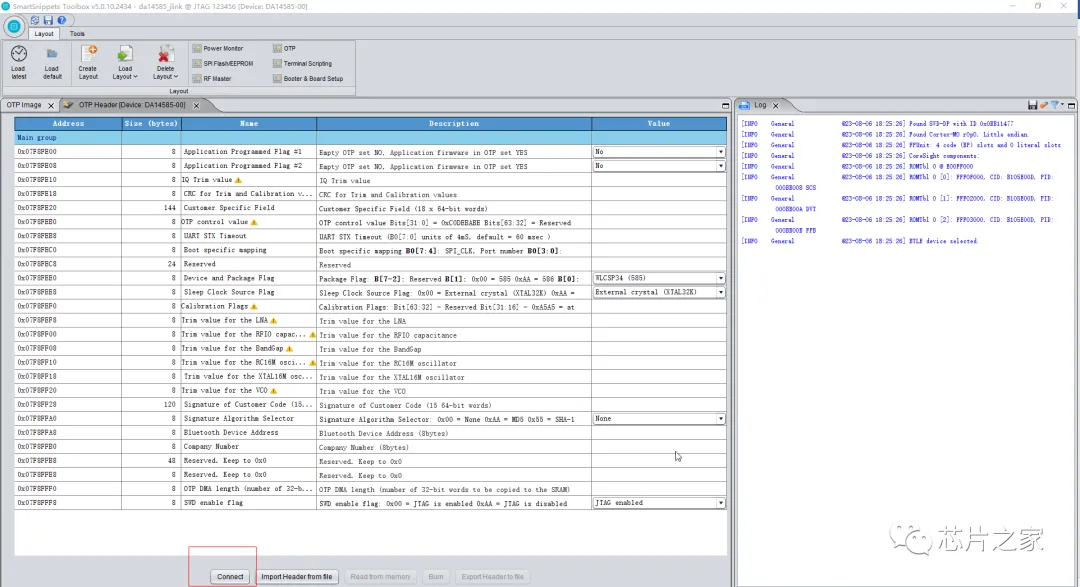Screen dimensions: 1080x587
Task: Click IQ Trim value warning icon
Action: tap(238, 180)
